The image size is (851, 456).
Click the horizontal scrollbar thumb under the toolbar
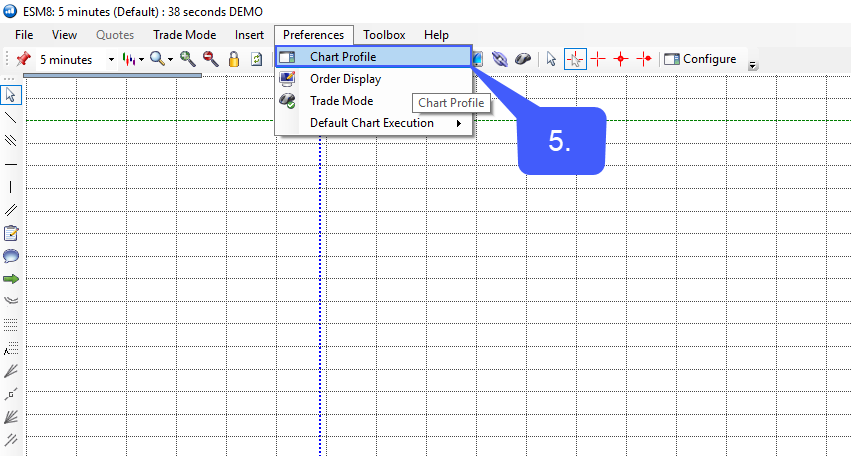112,75
